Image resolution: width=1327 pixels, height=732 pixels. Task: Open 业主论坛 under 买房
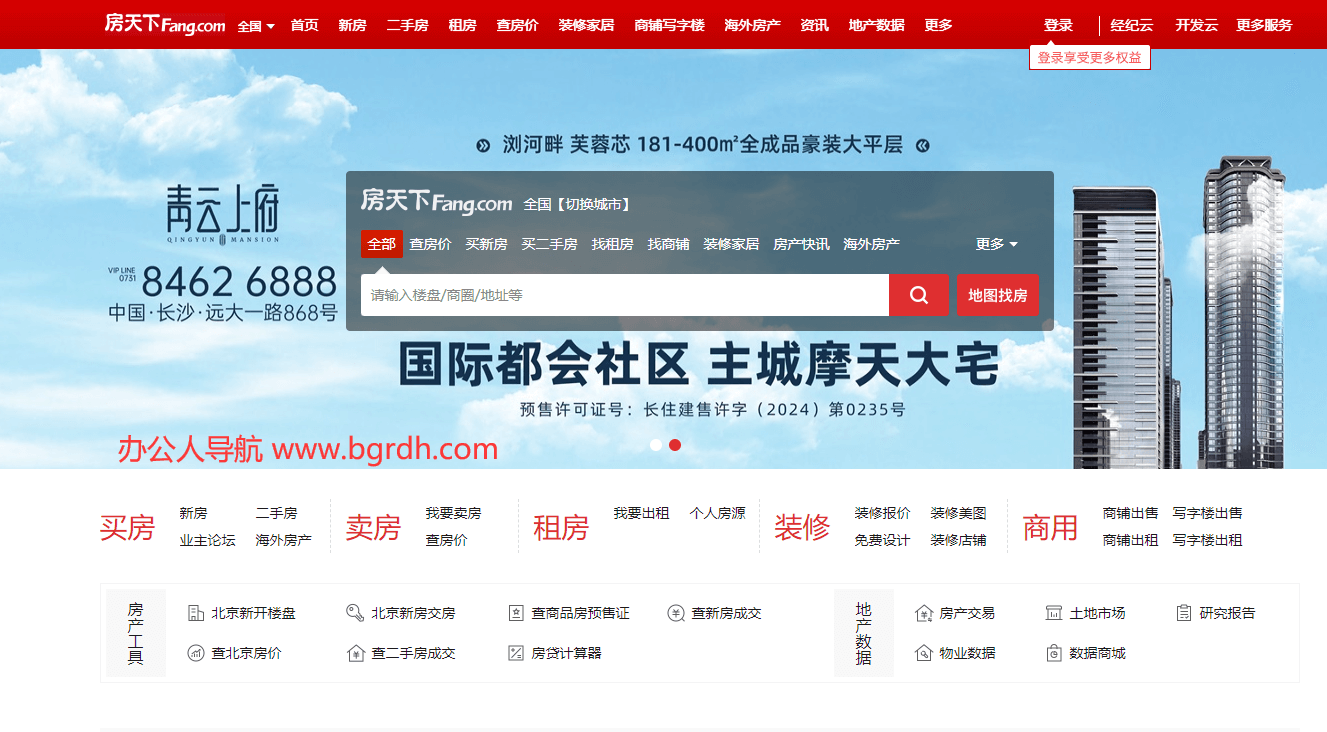pos(207,540)
